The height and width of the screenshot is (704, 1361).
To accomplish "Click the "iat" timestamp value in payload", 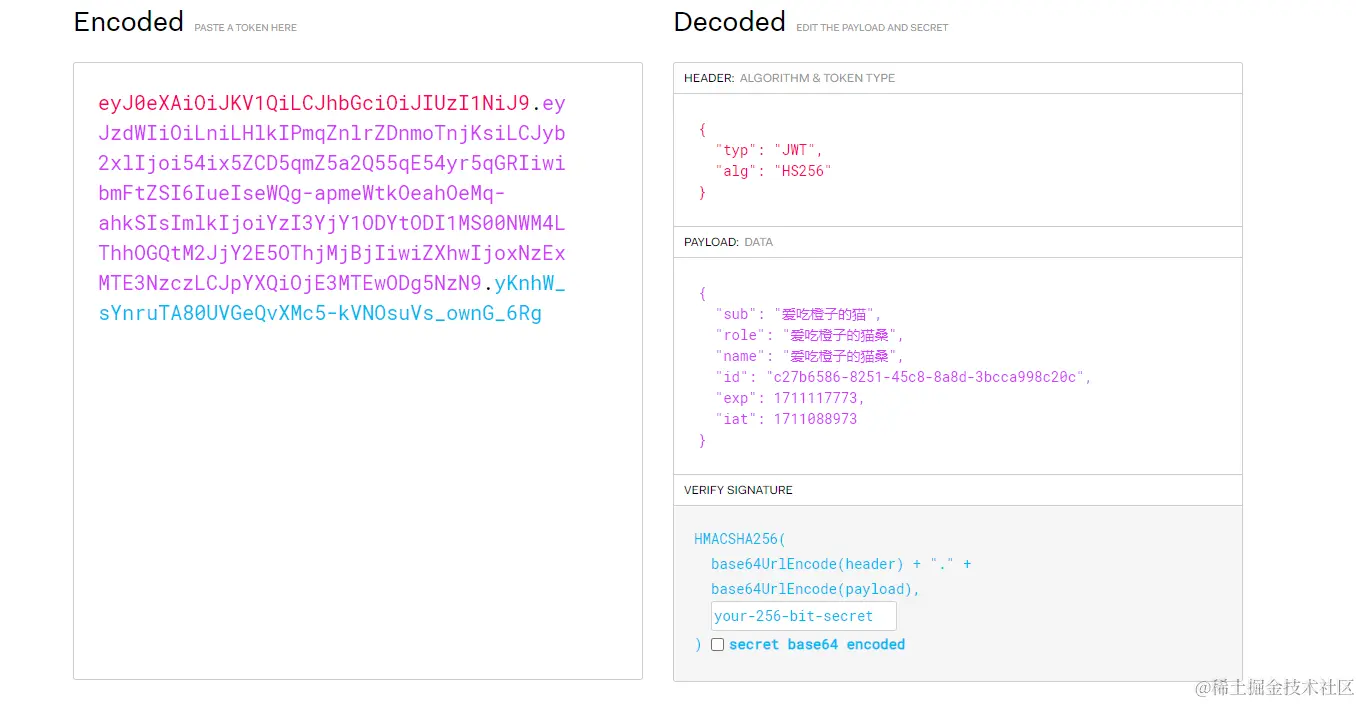I will 814,419.
